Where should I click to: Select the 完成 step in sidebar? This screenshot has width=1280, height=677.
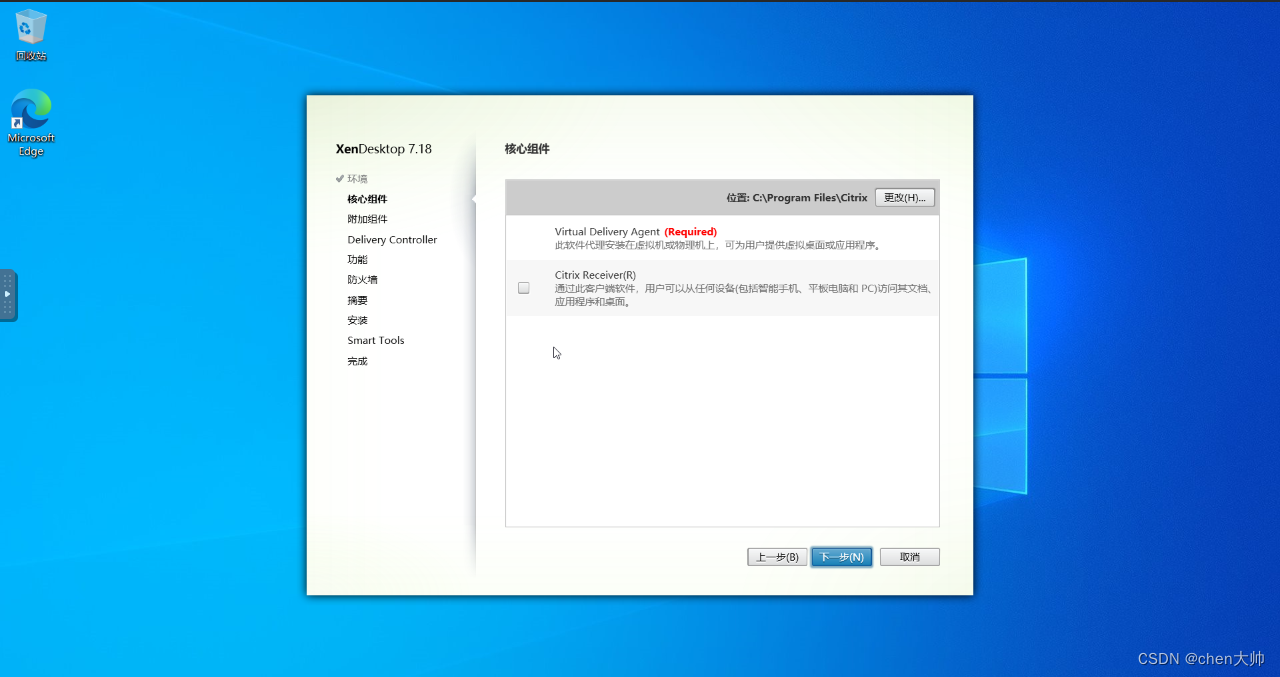pos(357,361)
